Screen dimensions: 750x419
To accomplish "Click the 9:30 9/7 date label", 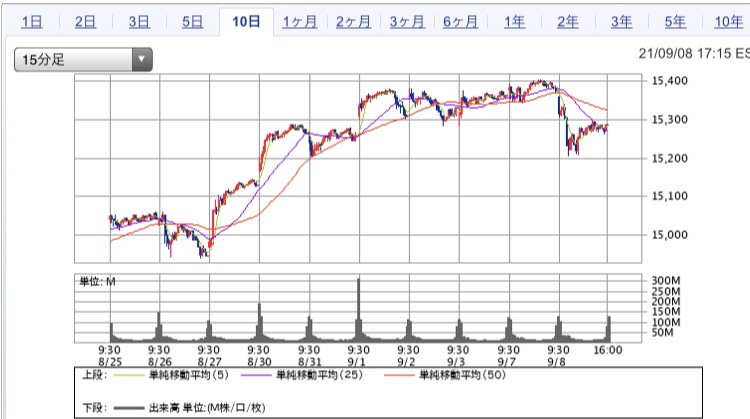I will 508,356.
